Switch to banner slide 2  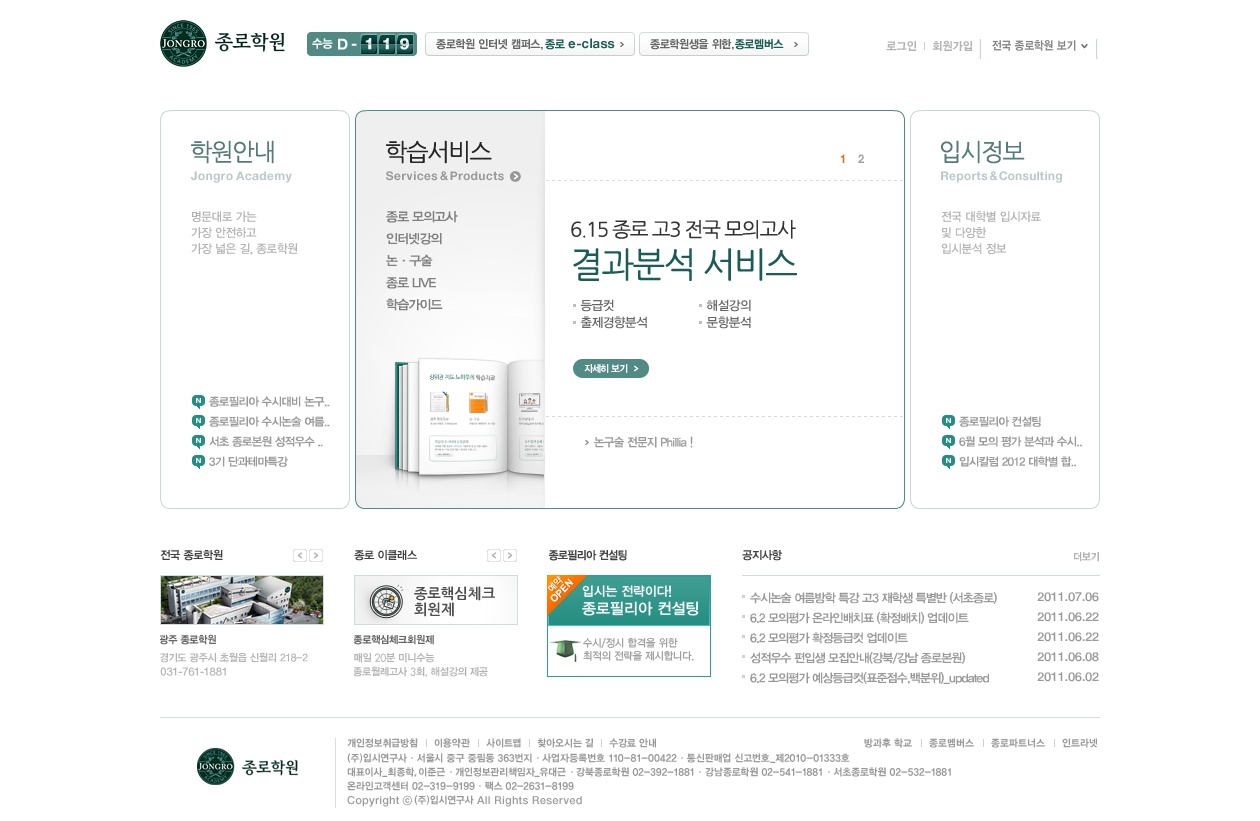[861, 159]
